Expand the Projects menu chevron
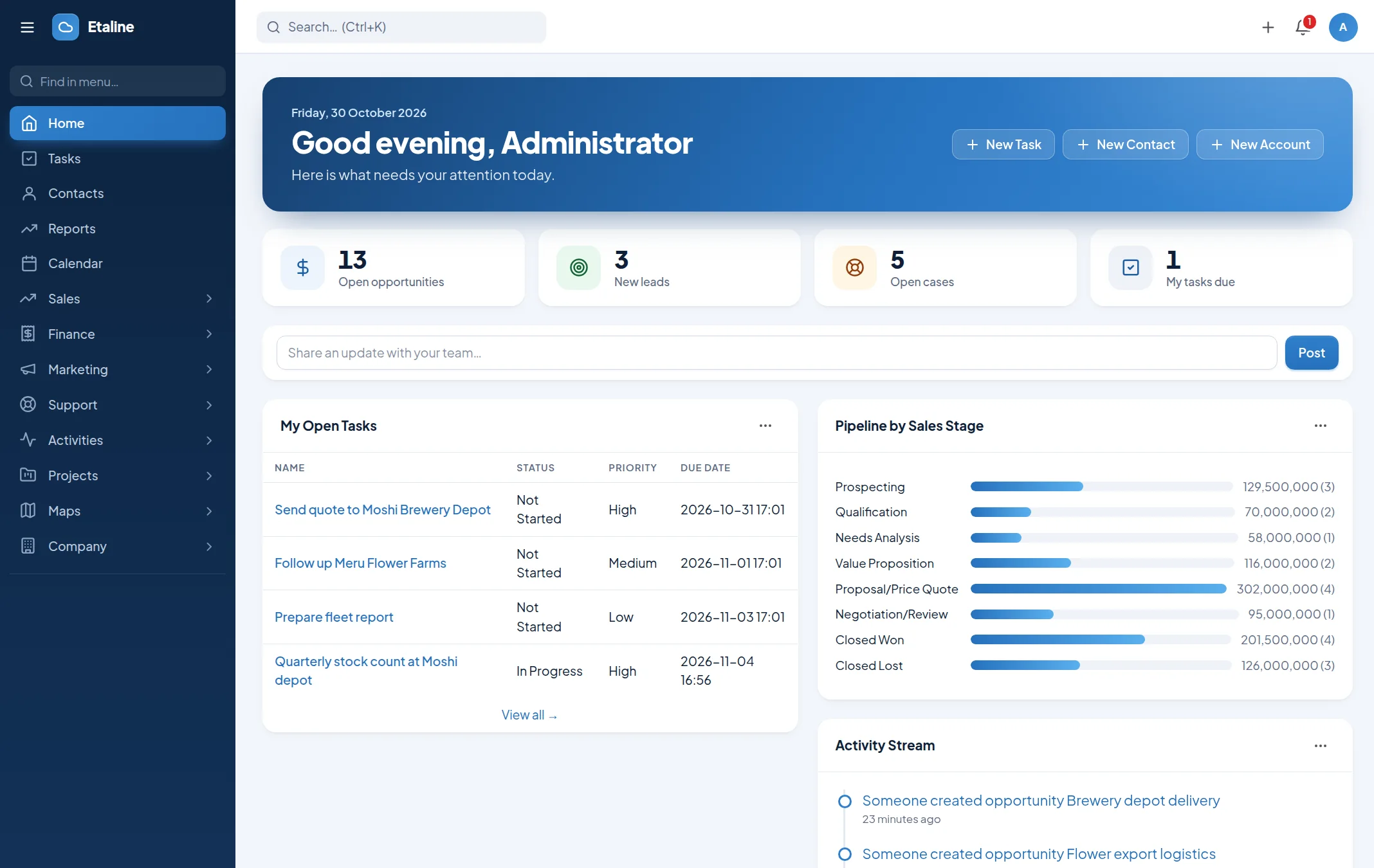Screen dimensions: 1374x868 [x=209, y=476]
